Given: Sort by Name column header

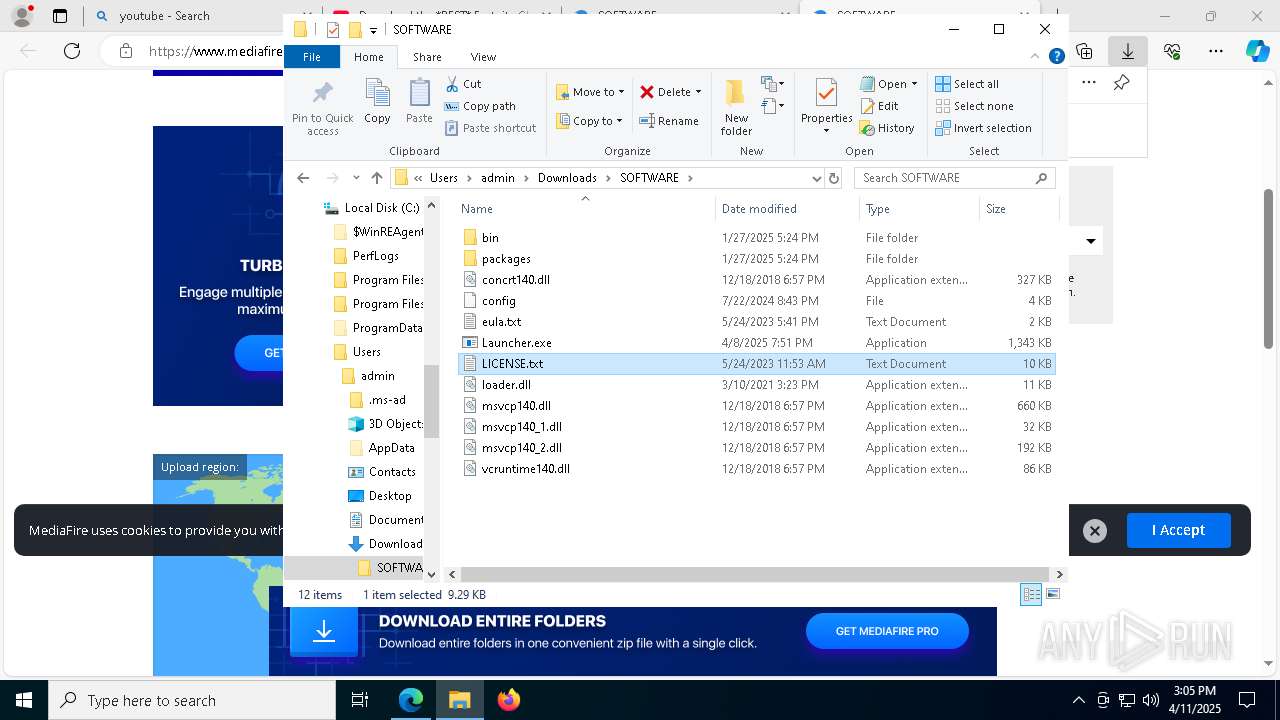Looking at the screenshot, I should point(586,209).
